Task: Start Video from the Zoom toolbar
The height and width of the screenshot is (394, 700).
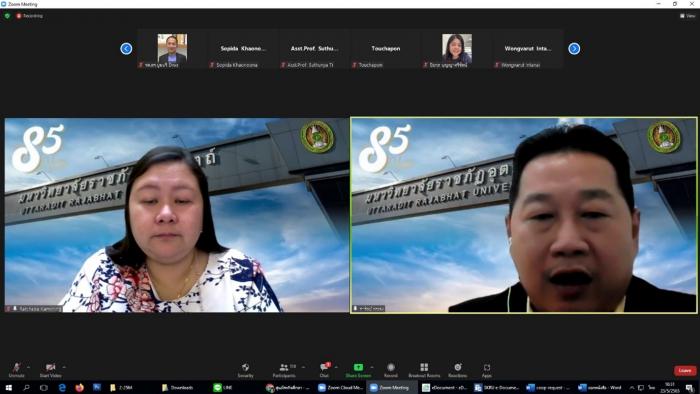Action: (50, 370)
